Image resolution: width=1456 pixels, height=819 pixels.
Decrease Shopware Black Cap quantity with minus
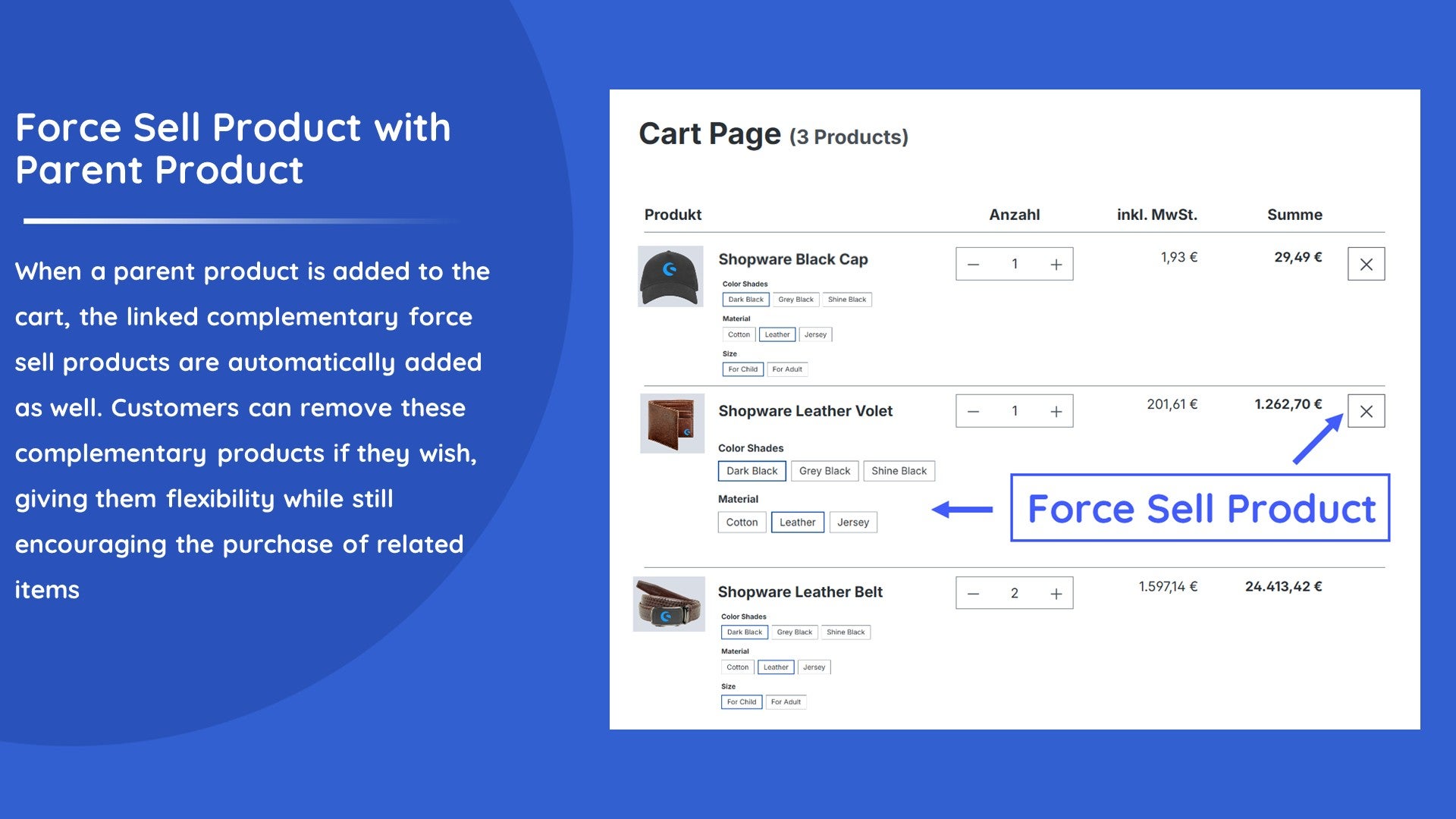(x=974, y=264)
